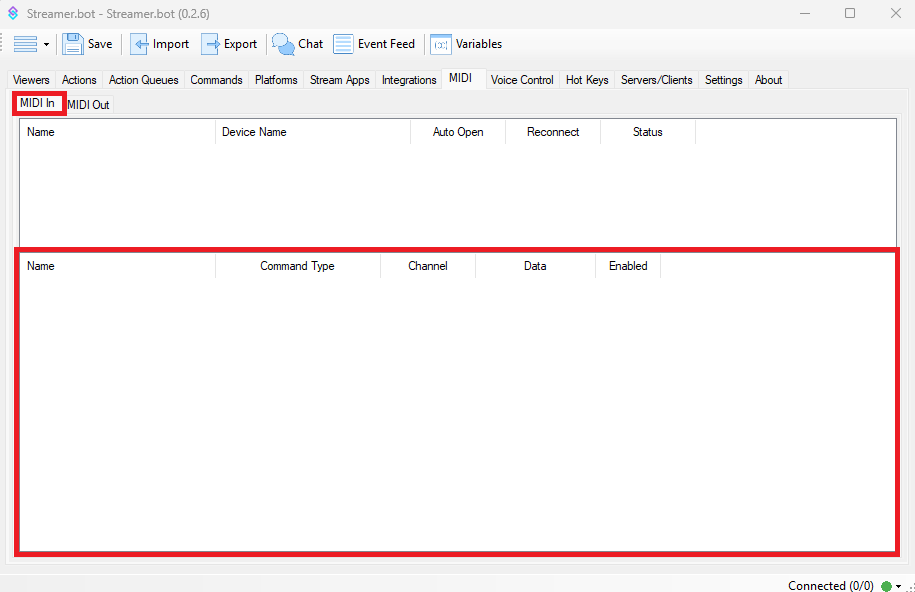This screenshot has width=915, height=592.
Task: Click the green connection status indicator
Action: click(886, 586)
